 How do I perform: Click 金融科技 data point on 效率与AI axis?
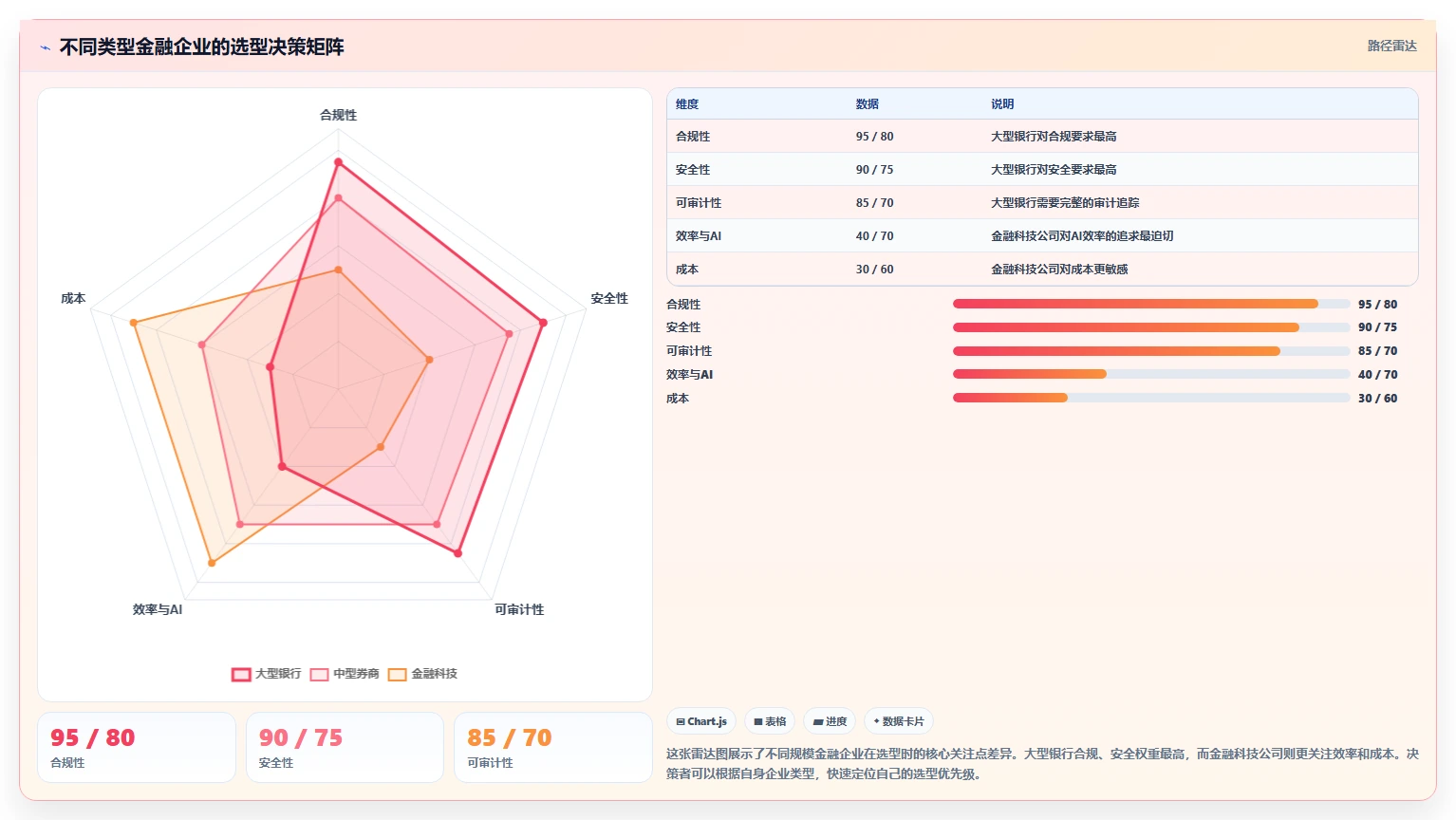(212, 564)
